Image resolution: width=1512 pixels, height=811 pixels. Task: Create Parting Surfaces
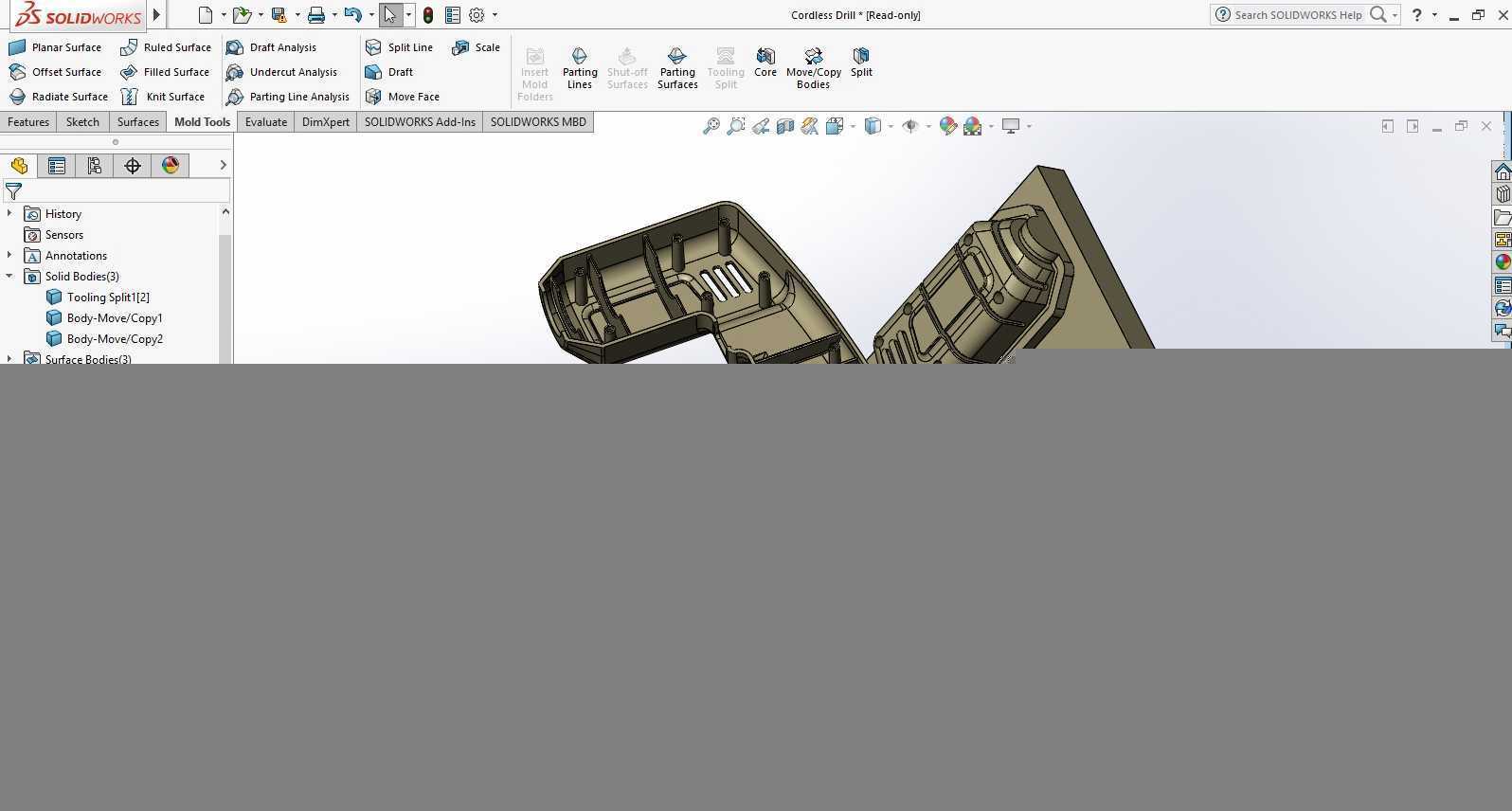[677, 68]
